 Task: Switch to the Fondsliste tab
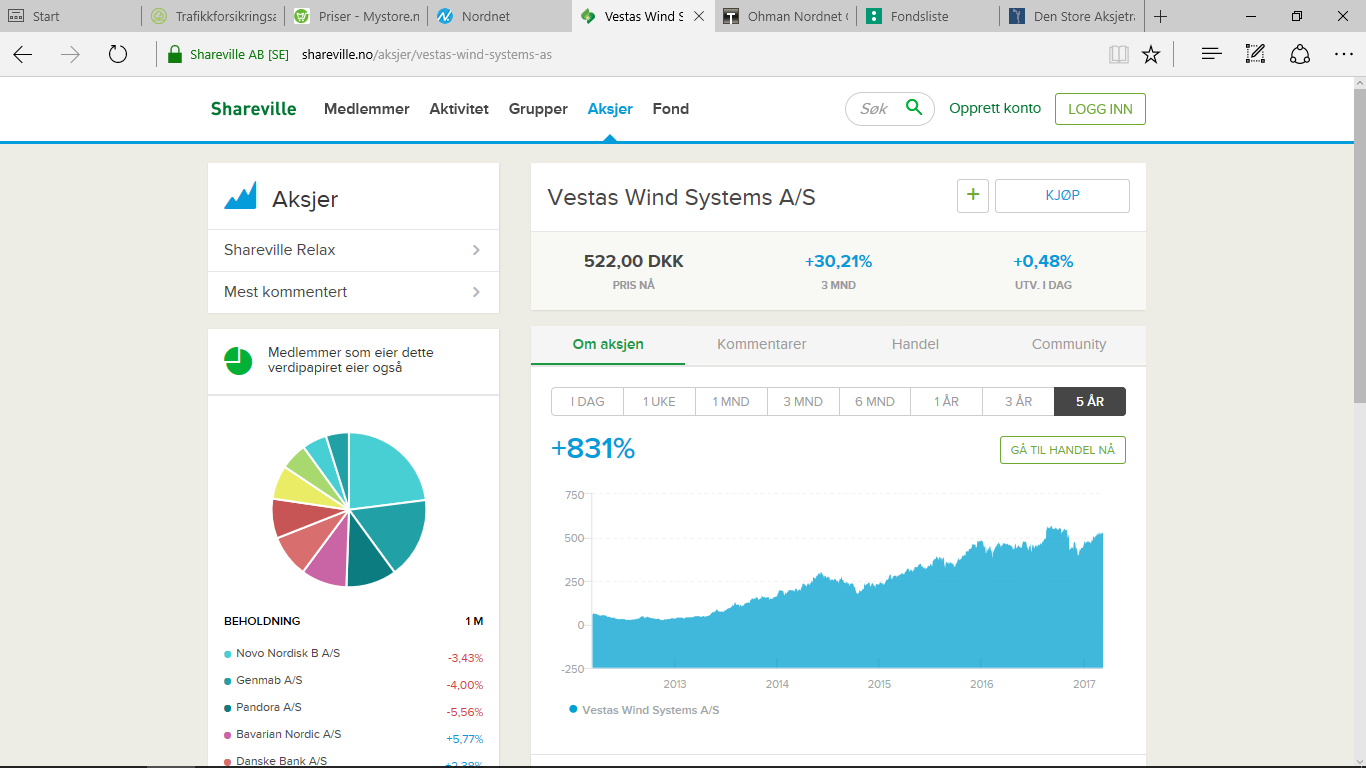pos(929,16)
